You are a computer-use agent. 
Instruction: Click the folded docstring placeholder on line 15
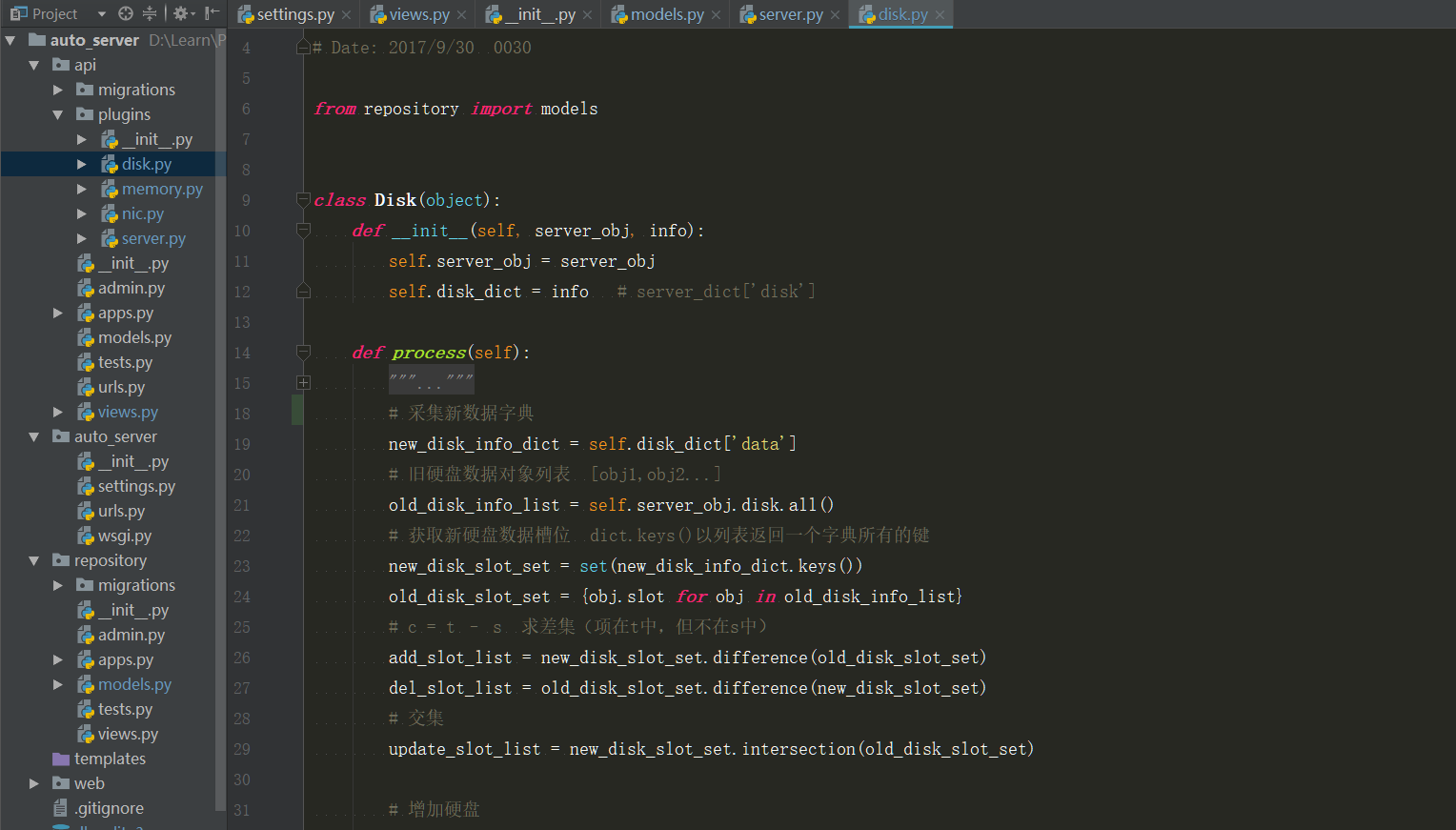tap(431, 382)
